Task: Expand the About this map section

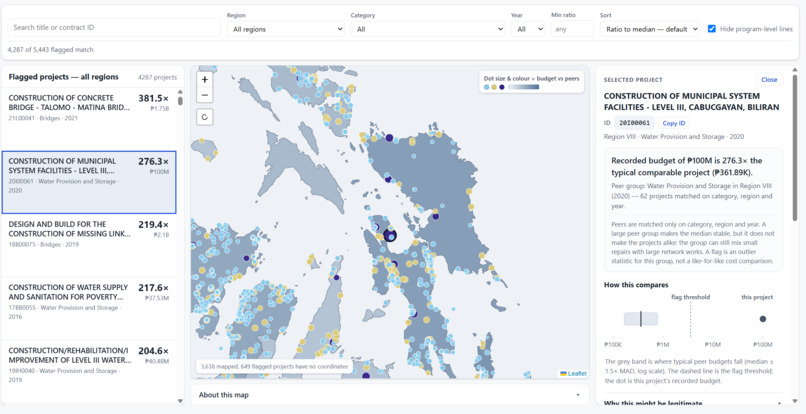Action: click(x=390, y=395)
